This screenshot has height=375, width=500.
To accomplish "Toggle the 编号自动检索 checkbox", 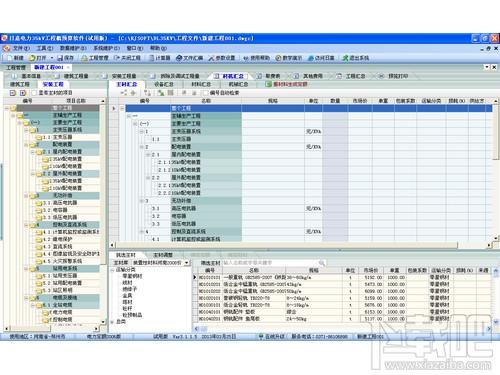I will pyautogui.click(x=206, y=93).
